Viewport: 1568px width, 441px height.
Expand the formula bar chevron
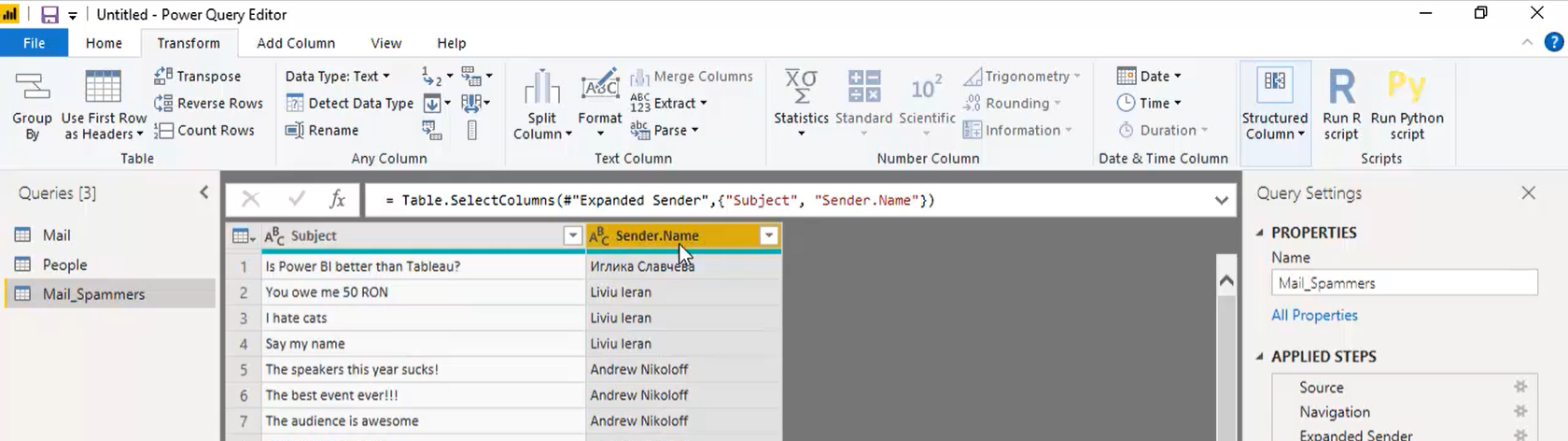(x=1221, y=200)
